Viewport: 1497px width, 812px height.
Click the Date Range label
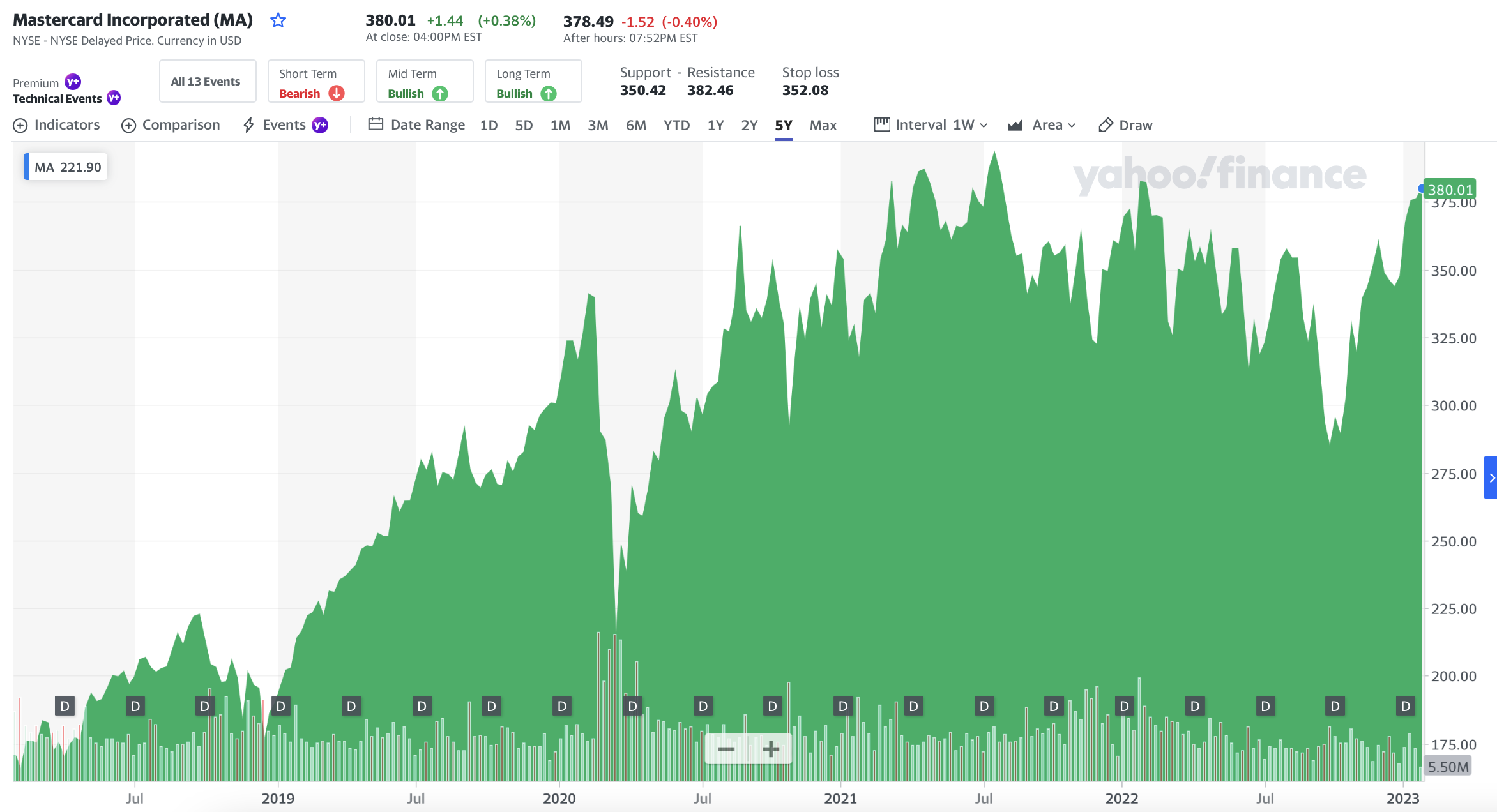428,125
